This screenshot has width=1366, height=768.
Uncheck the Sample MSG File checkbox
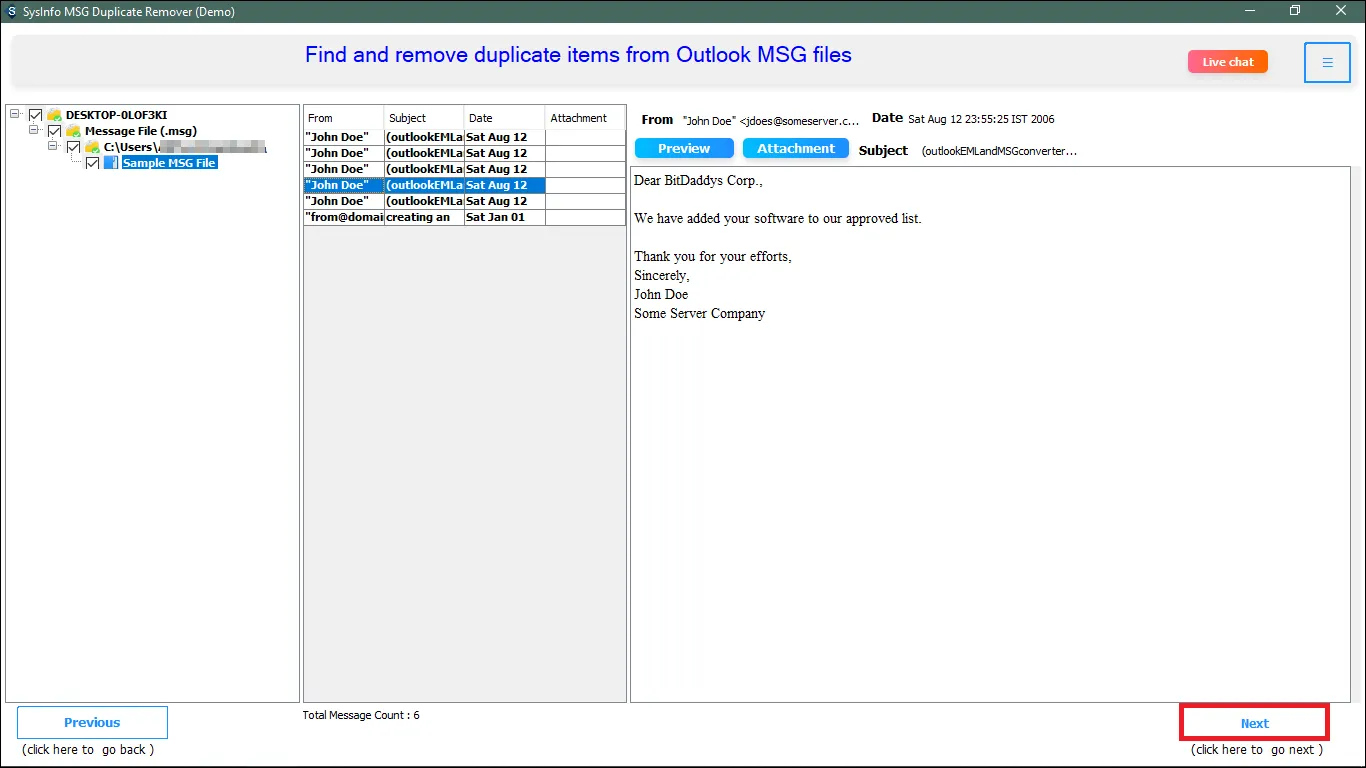point(93,163)
